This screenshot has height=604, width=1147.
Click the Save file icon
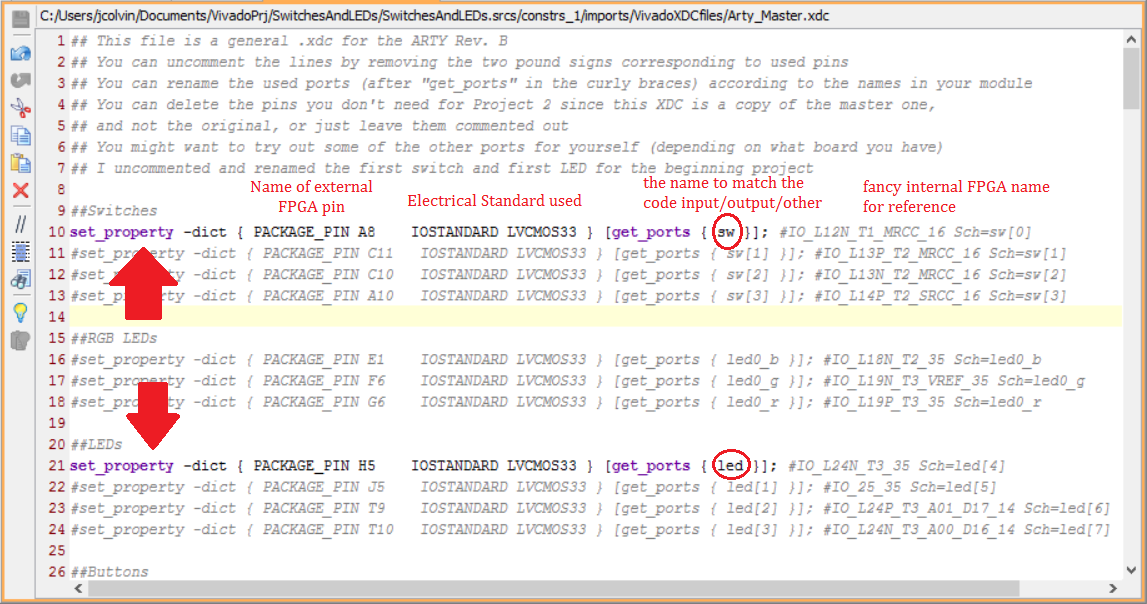[x=20, y=18]
